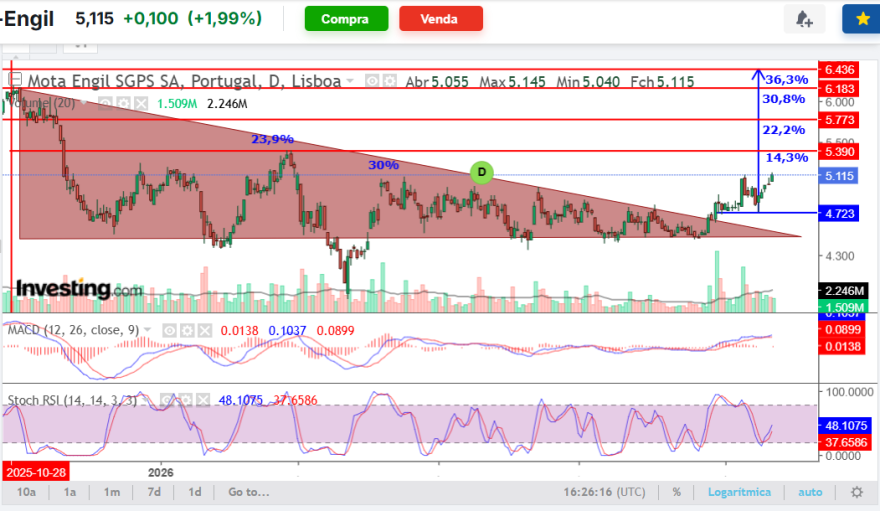This screenshot has height=511, width=880.
Task: Click the red Venda button
Action: [441, 19]
